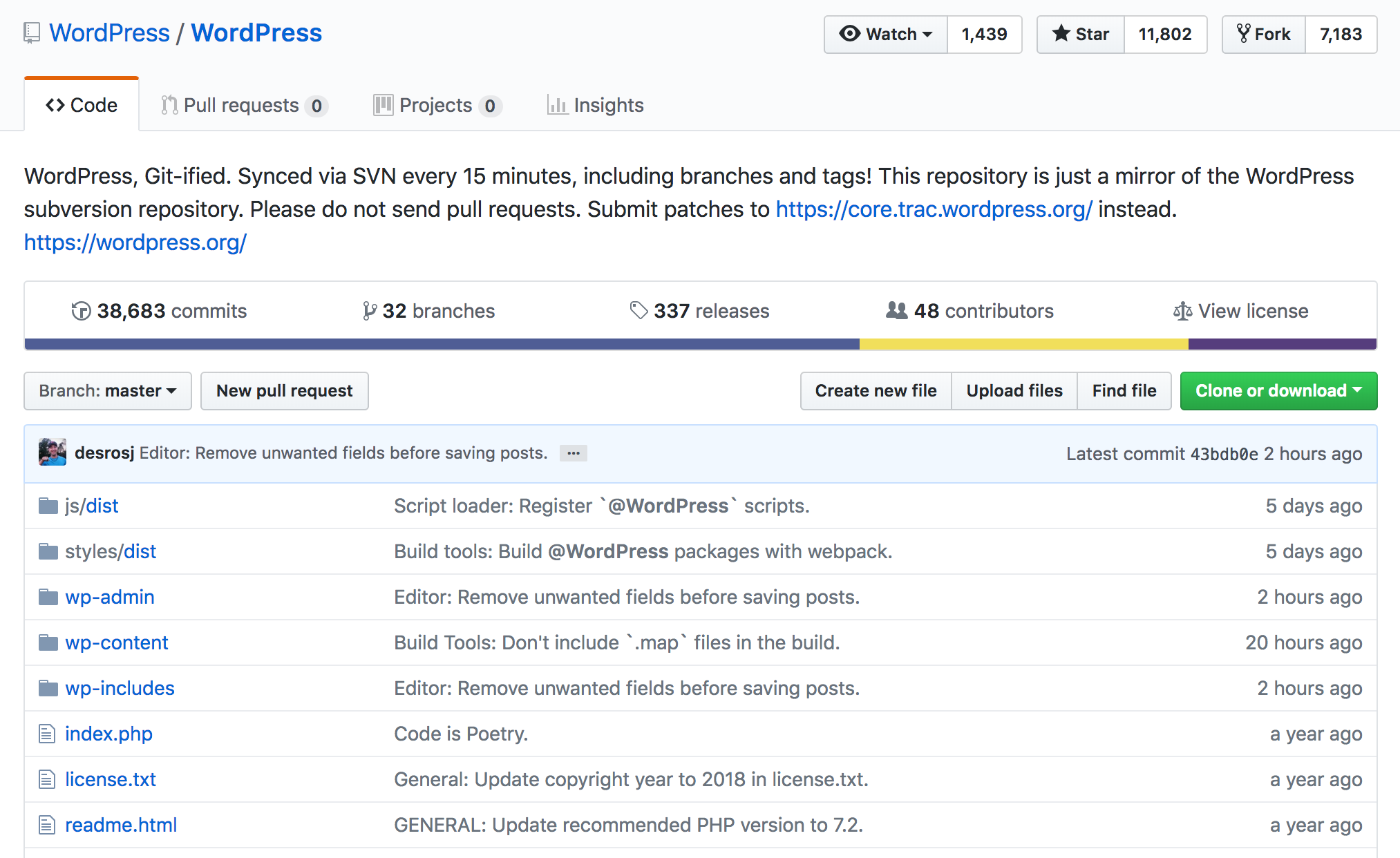Expand the Clone or download menu

[x=1278, y=391]
